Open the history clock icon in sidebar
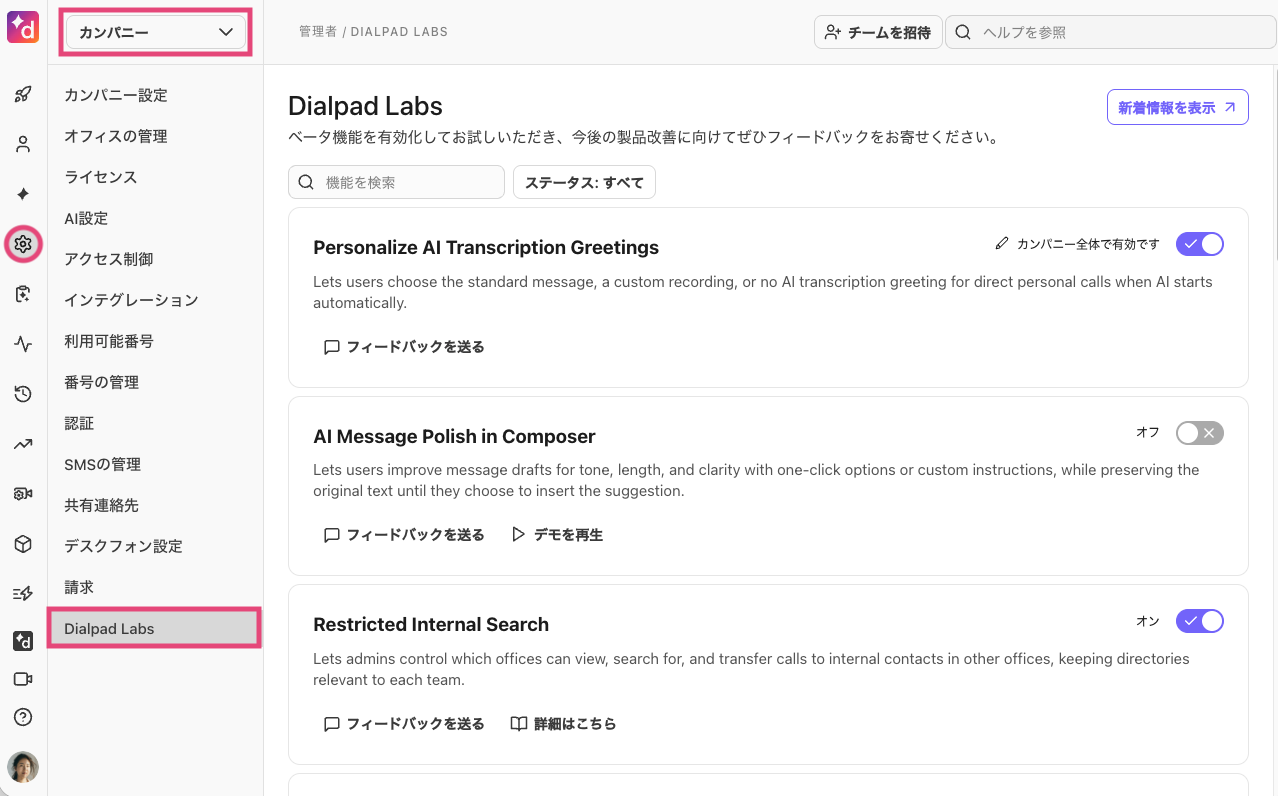 (x=23, y=394)
